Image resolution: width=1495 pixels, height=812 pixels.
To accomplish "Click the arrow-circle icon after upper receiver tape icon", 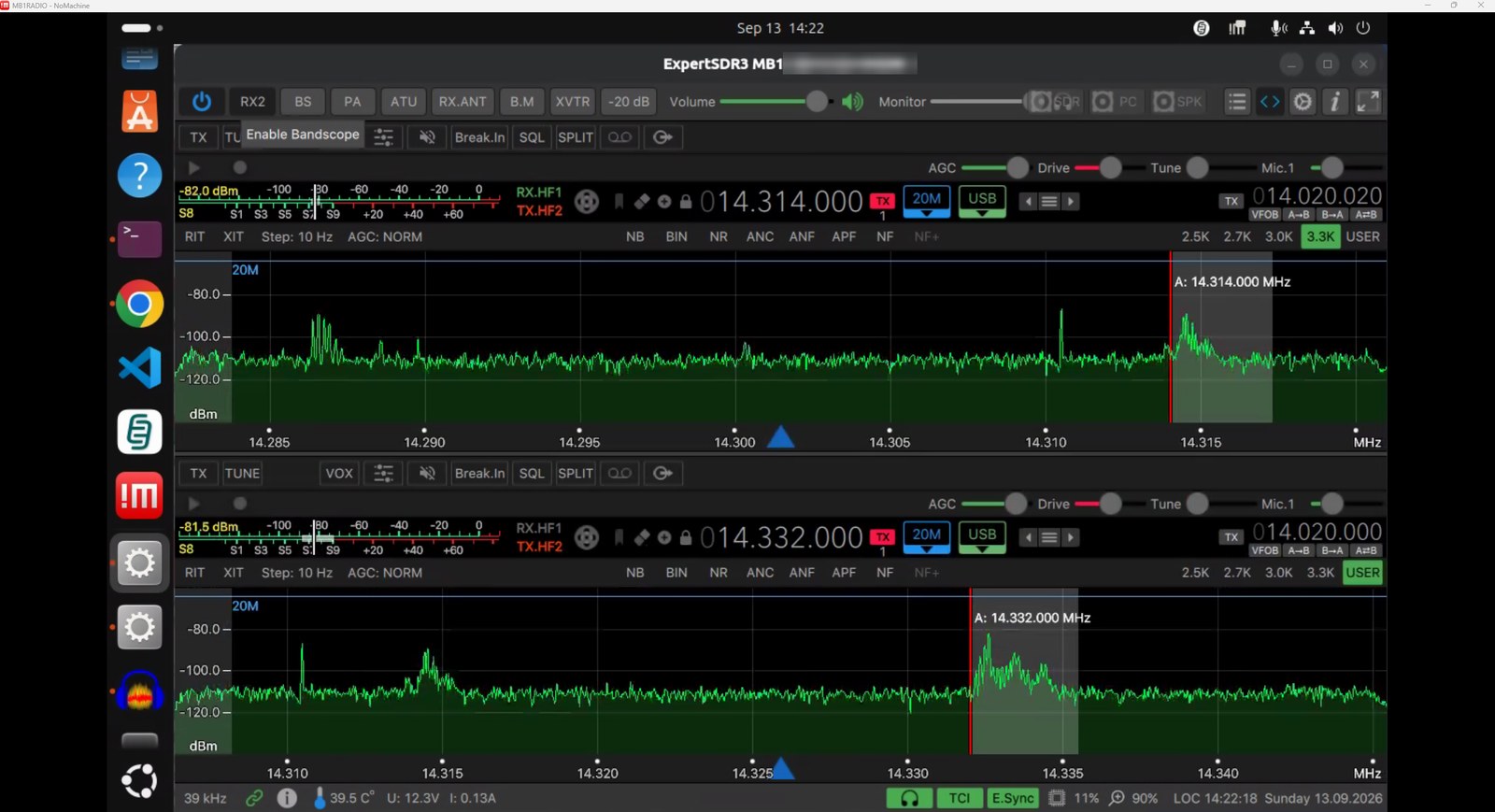I will click(x=662, y=137).
